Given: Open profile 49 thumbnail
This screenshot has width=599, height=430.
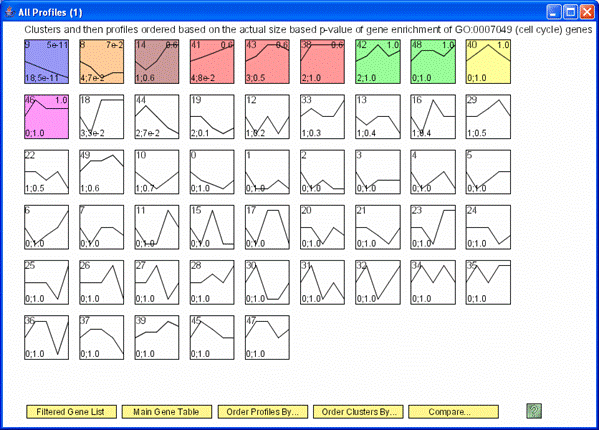Looking at the screenshot, I should (102, 172).
